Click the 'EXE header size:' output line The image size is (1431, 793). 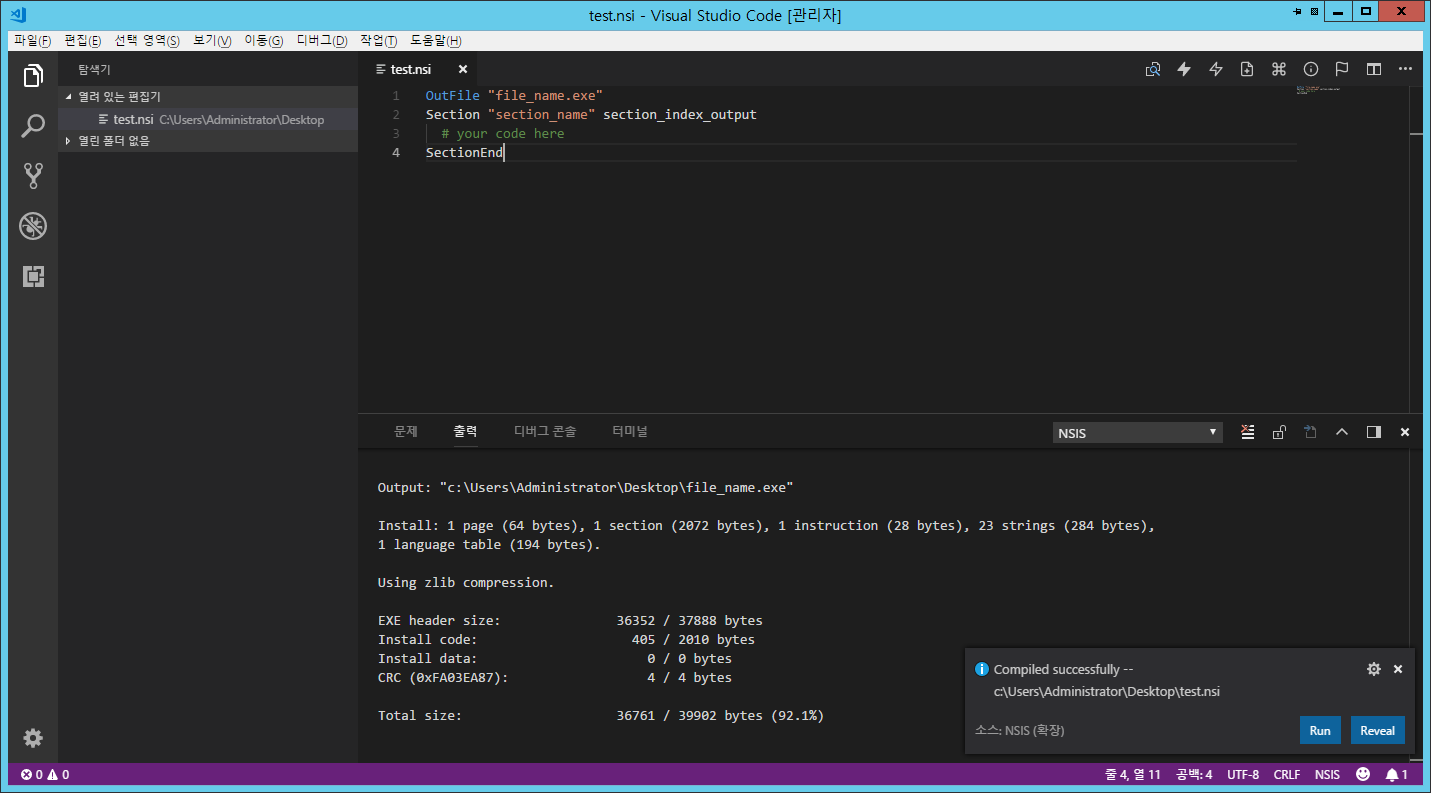pyautogui.click(x=570, y=620)
